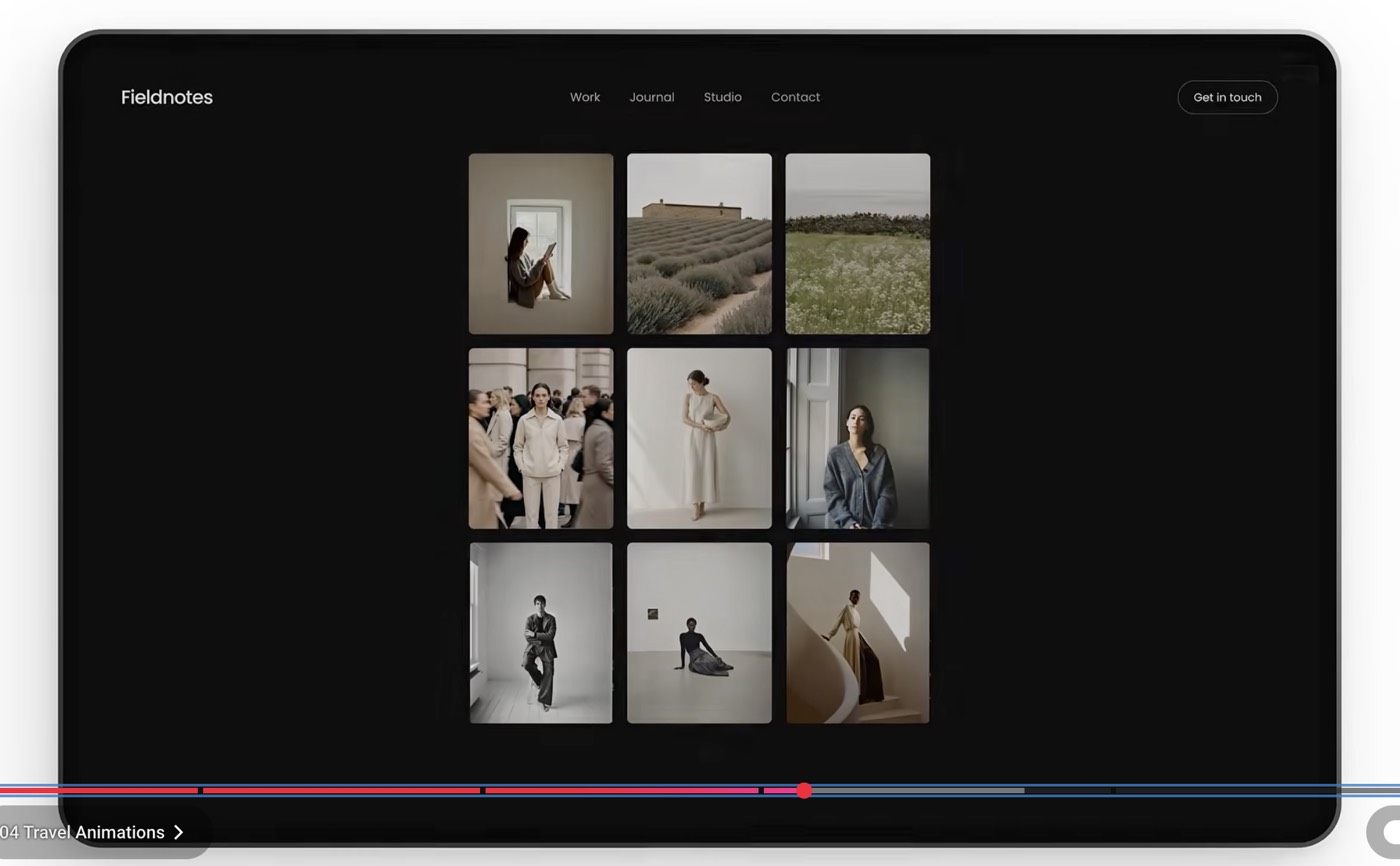The height and width of the screenshot is (866, 1400).
Task: Open photo of woman reading by window
Action: [541, 244]
